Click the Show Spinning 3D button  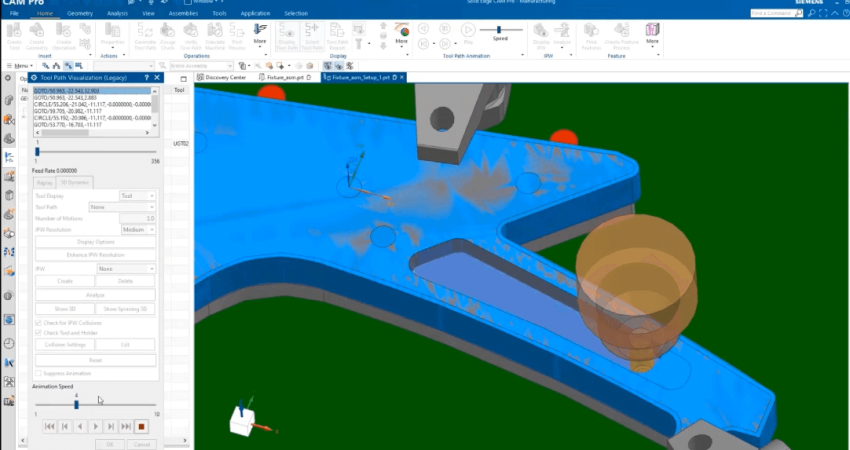tap(125, 309)
